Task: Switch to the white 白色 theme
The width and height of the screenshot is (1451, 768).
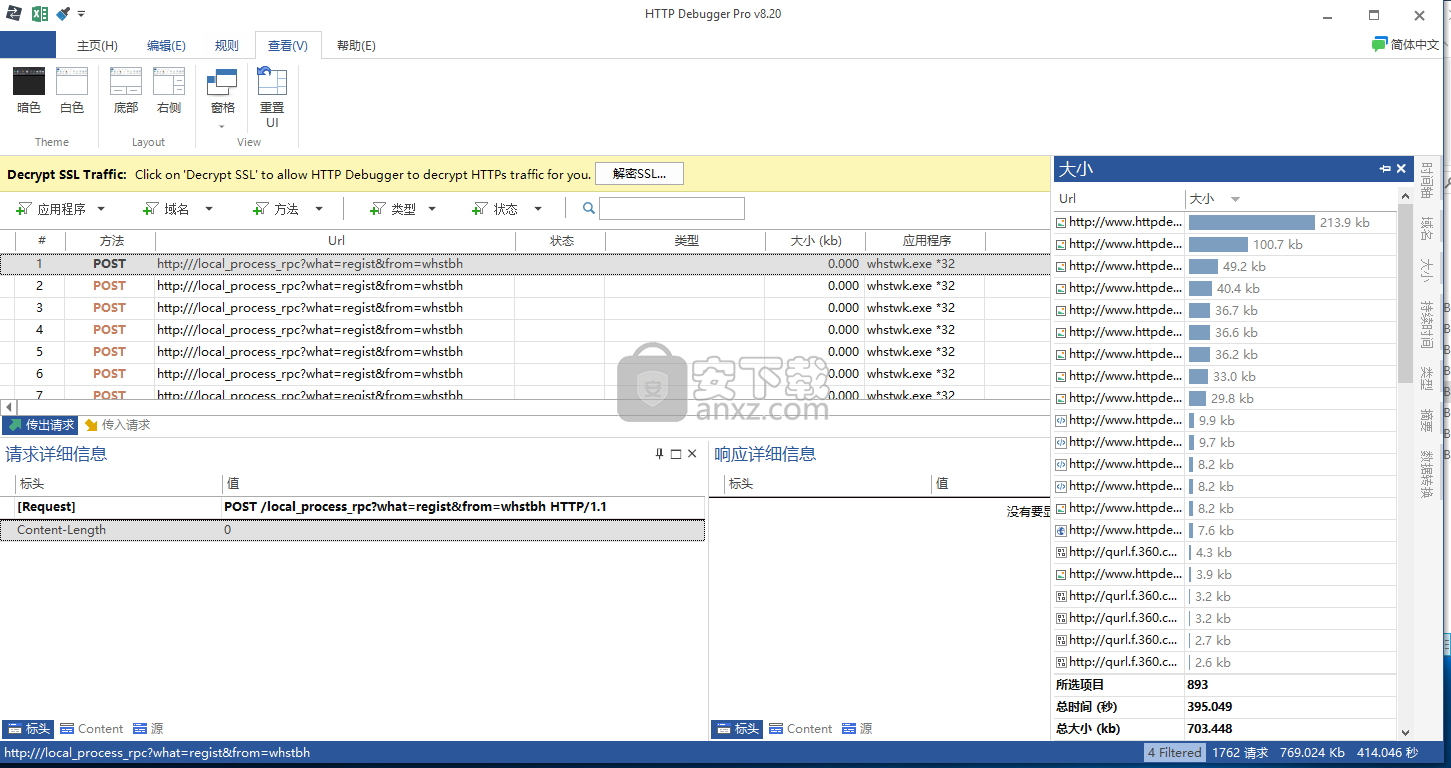Action: coord(72,91)
